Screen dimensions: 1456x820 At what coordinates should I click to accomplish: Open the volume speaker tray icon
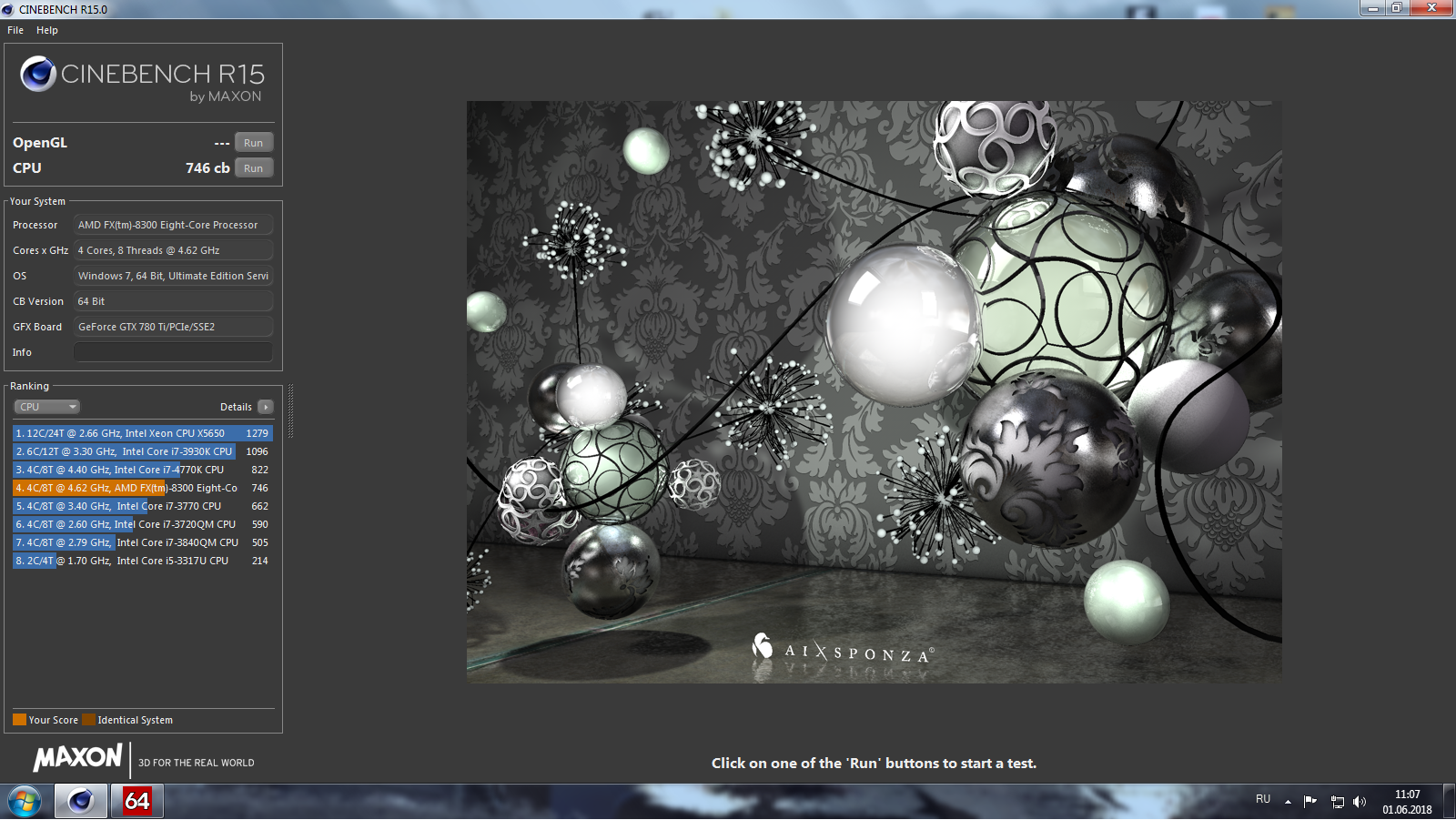coord(1360,802)
